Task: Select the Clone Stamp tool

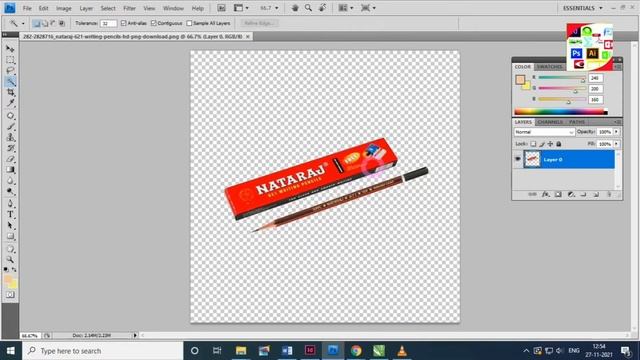Action: click(x=10, y=138)
